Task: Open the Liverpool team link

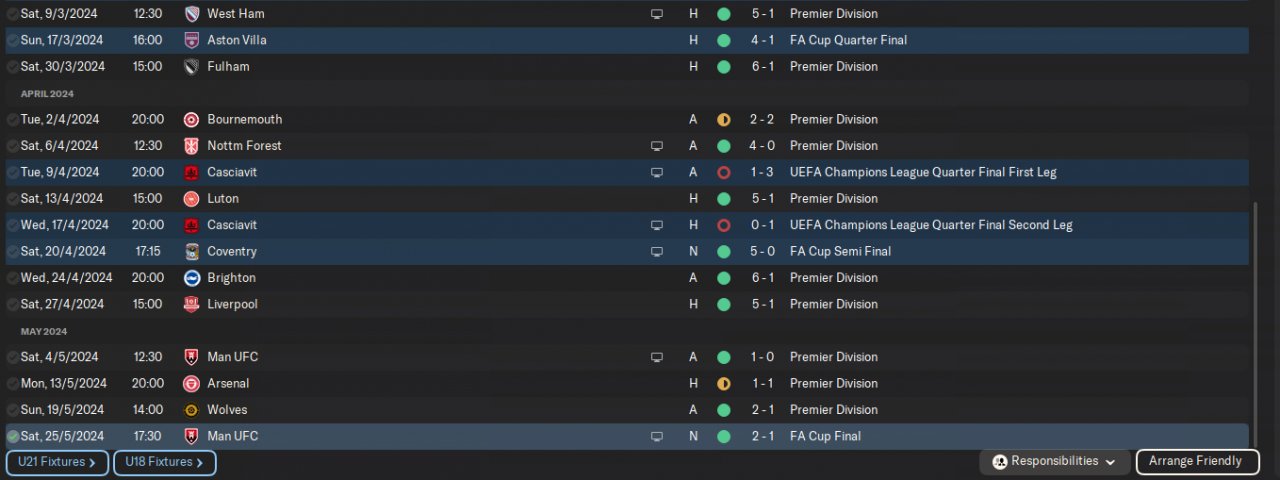Action: pyautogui.click(x=232, y=304)
